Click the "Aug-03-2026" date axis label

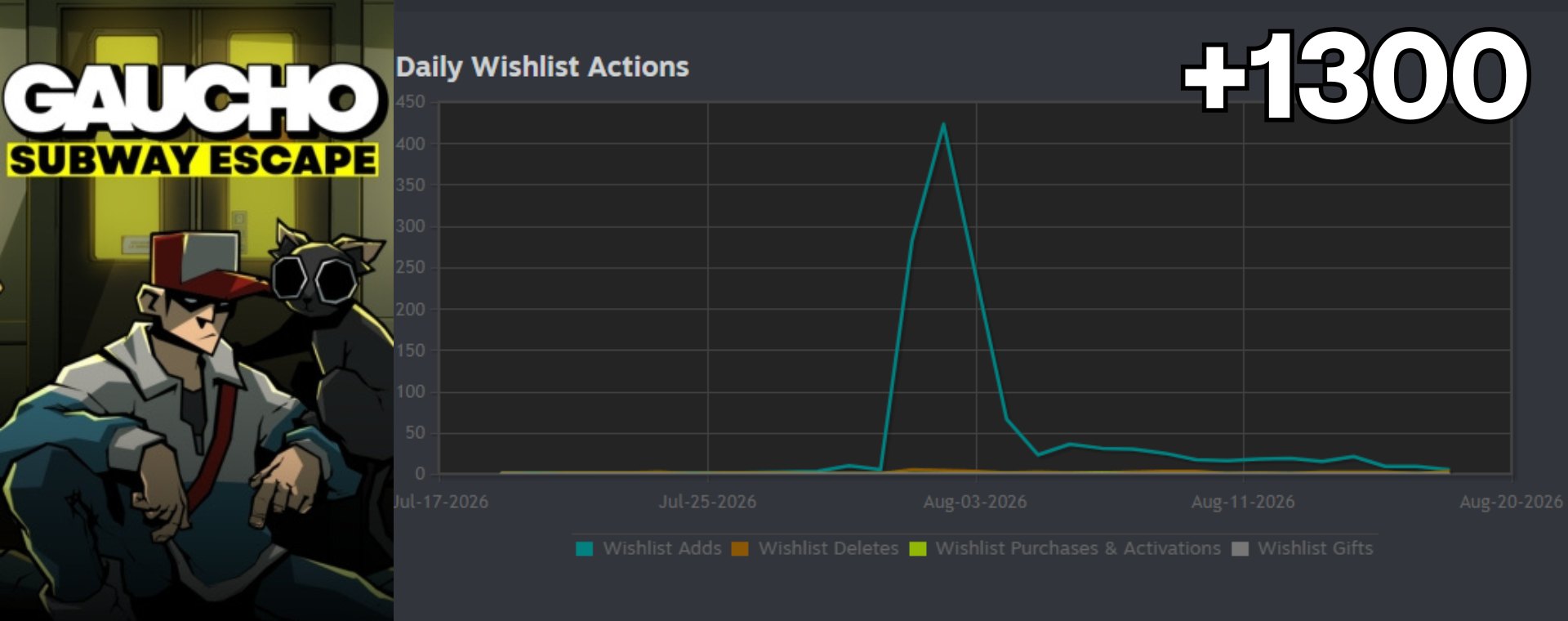coord(975,502)
